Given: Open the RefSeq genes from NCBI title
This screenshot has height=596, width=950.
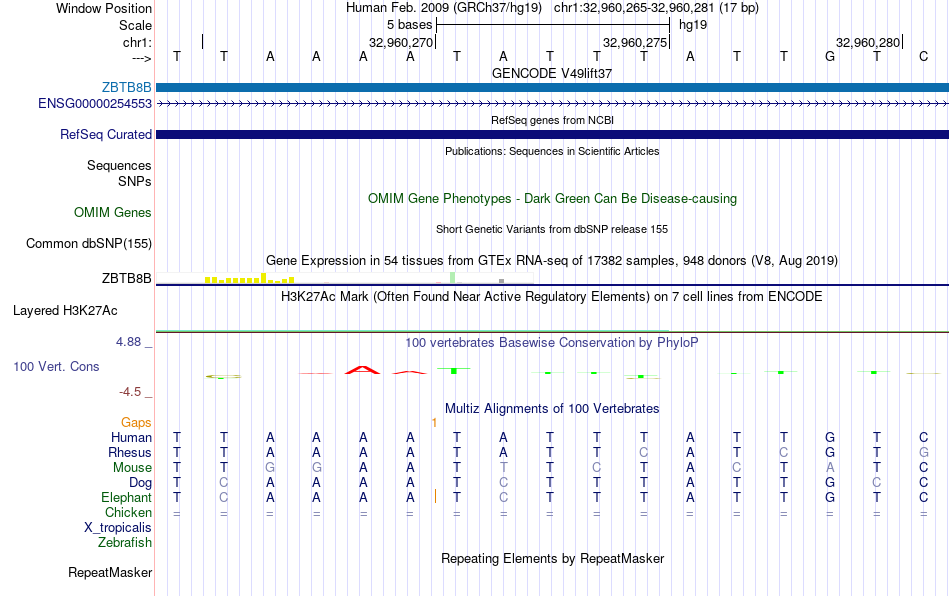Looking at the screenshot, I should (x=552, y=120).
